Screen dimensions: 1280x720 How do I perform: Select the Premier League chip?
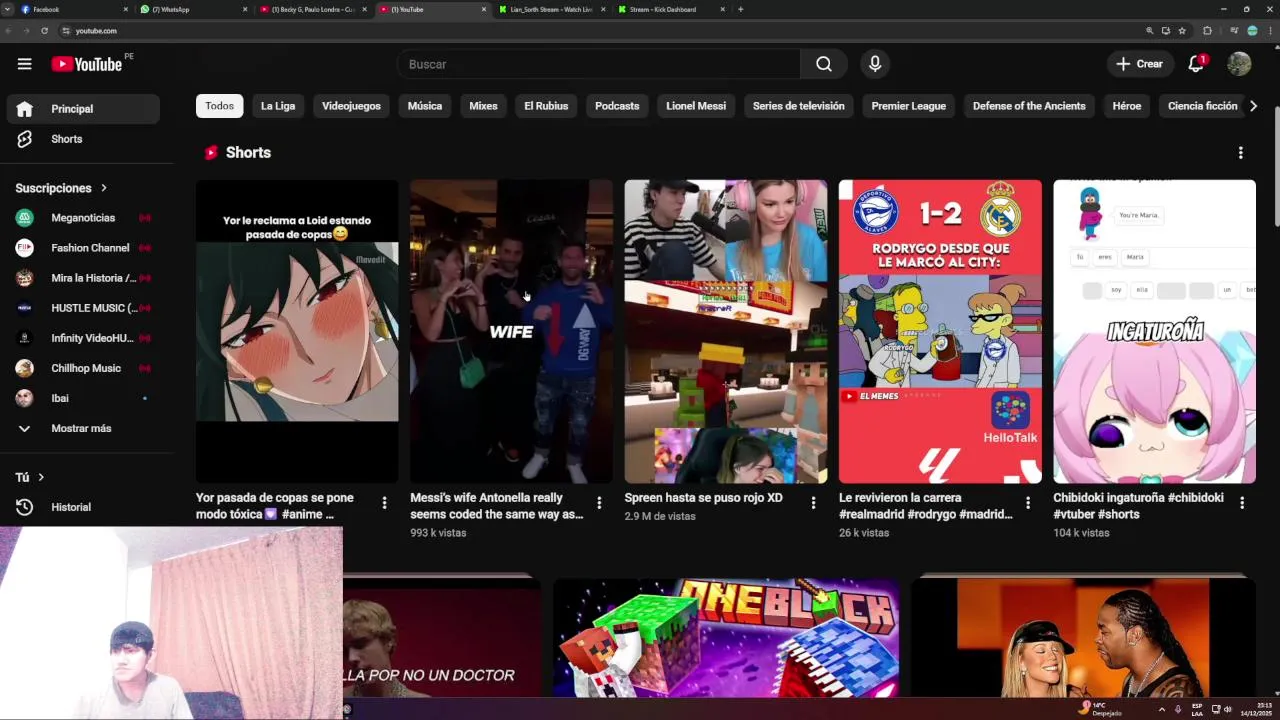(x=908, y=106)
